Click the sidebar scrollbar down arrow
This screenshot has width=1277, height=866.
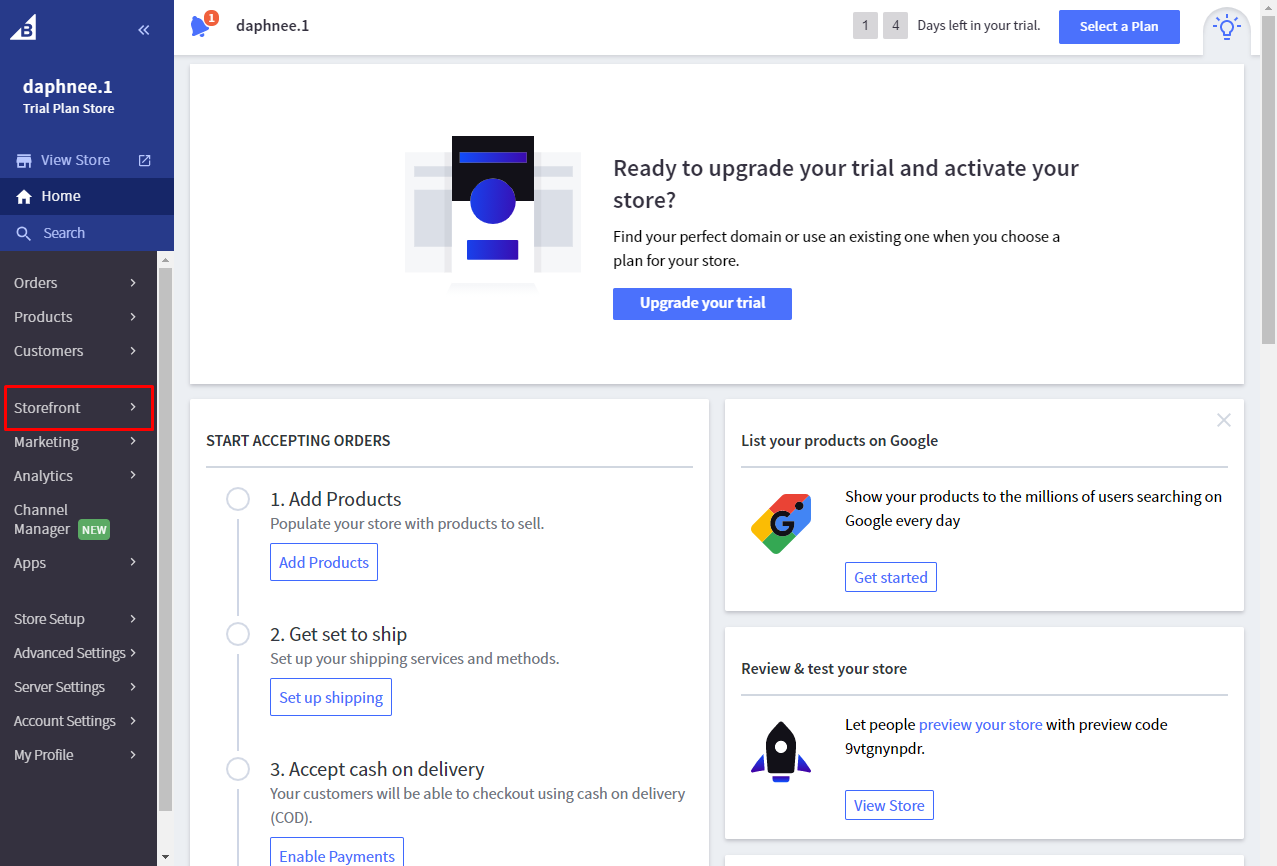pos(165,857)
